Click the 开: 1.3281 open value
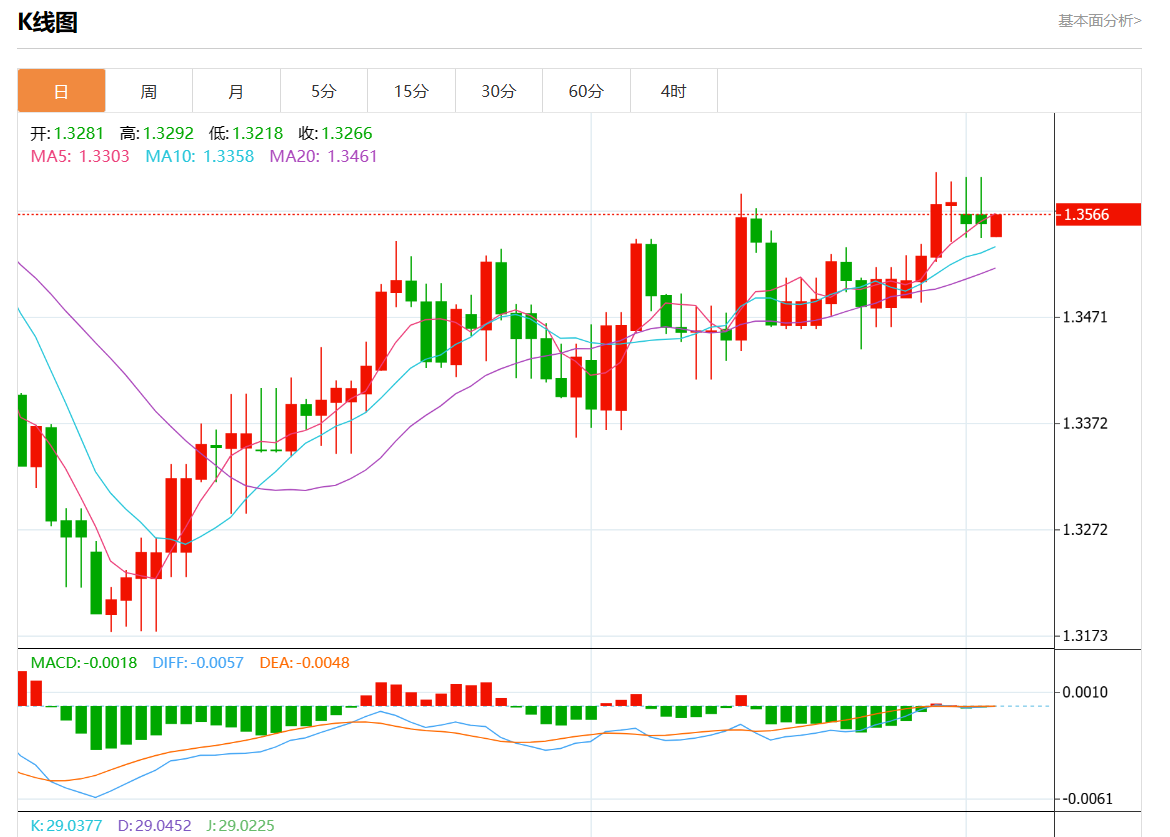The height and width of the screenshot is (837, 1170). tap(67, 134)
